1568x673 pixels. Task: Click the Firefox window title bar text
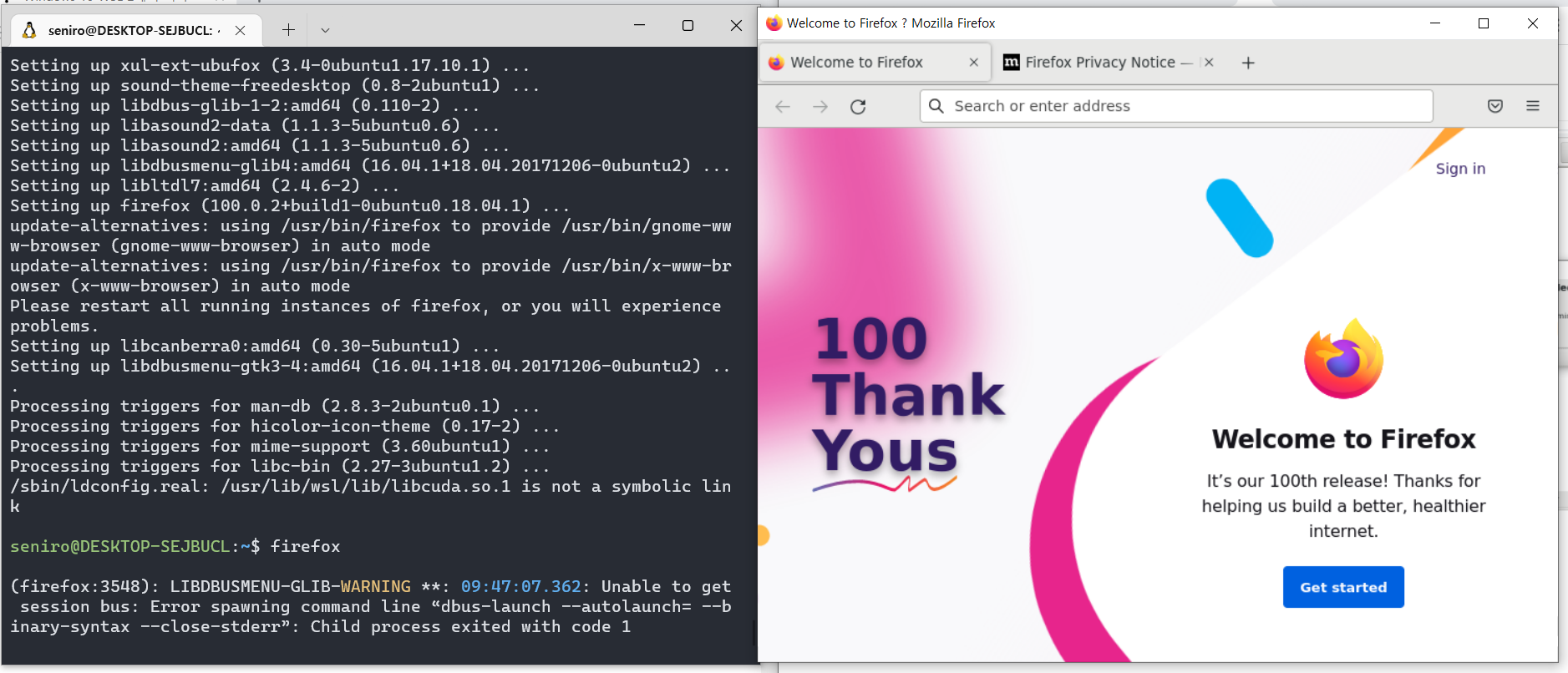(x=891, y=23)
